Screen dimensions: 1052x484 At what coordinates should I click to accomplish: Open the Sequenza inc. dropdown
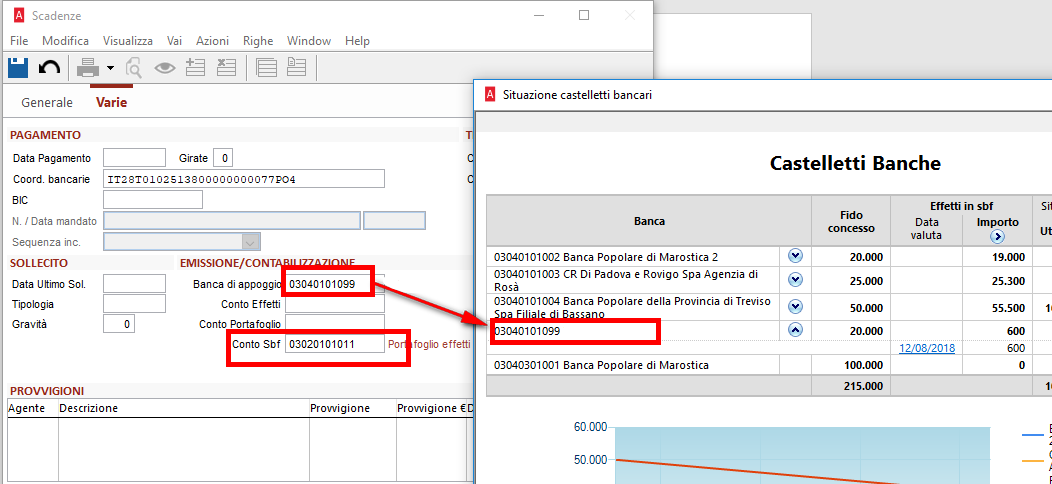(x=251, y=242)
